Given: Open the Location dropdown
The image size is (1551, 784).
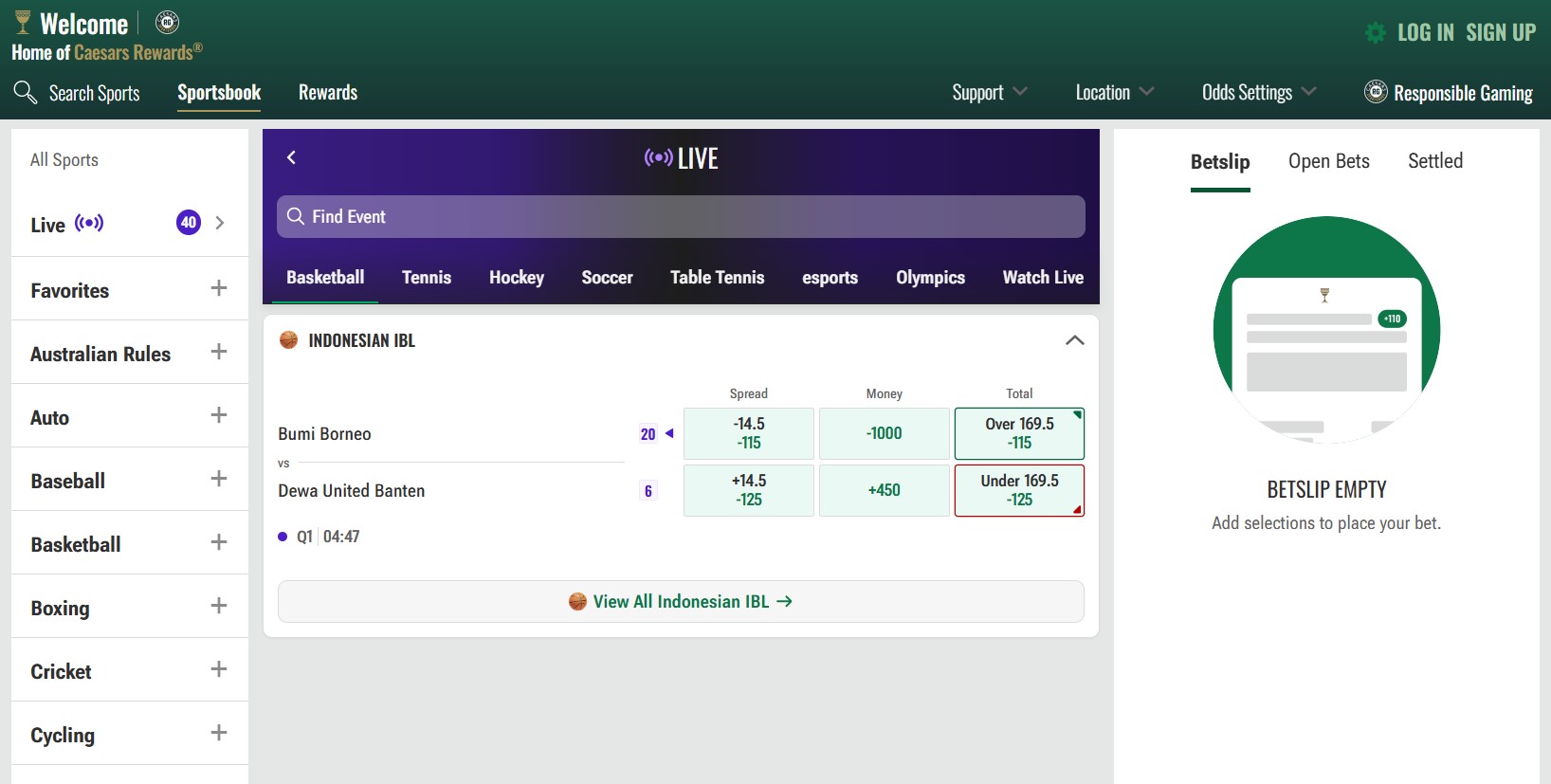Looking at the screenshot, I should [1115, 92].
